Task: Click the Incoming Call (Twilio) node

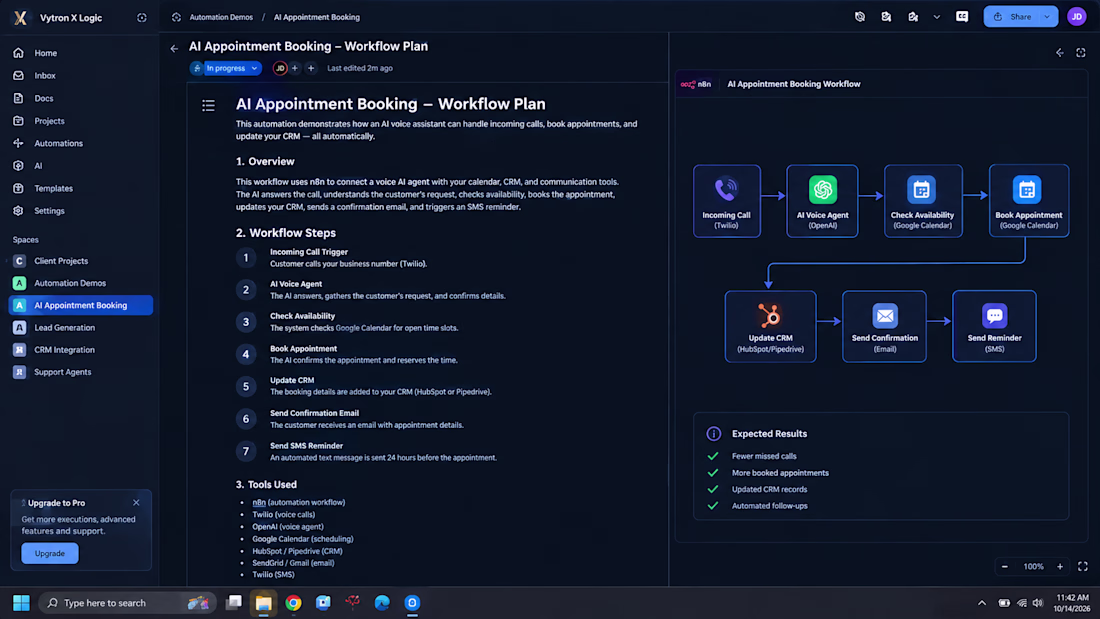Action: click(x=727, y=201)
